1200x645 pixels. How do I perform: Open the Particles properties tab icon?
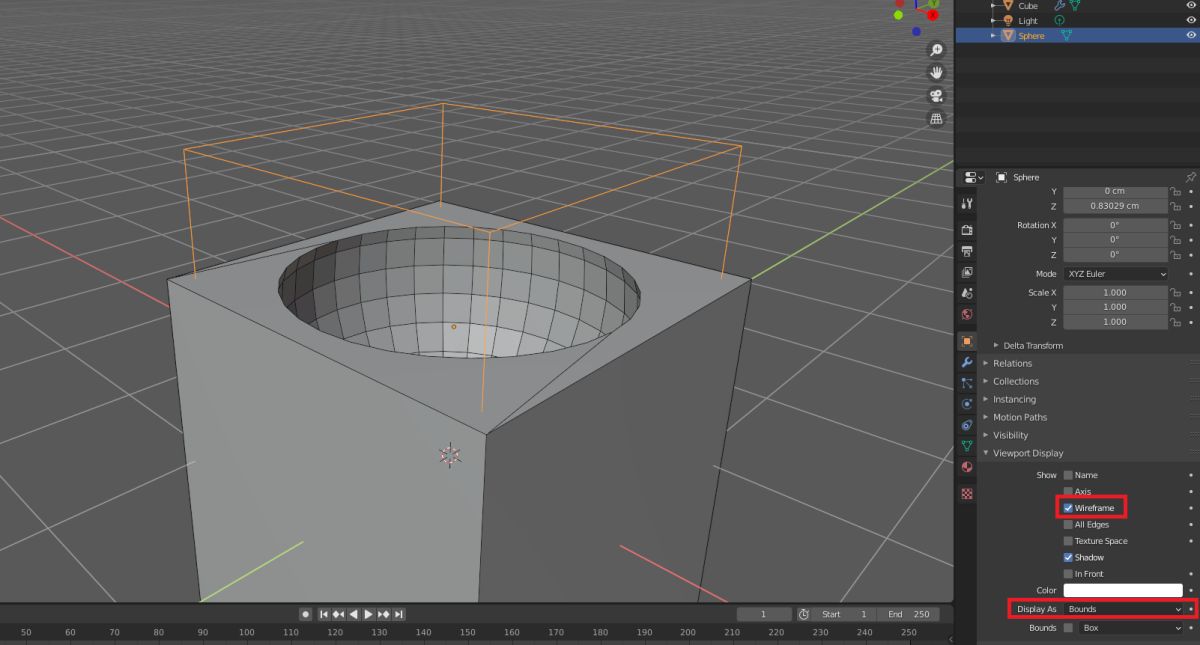coord(966,383)
